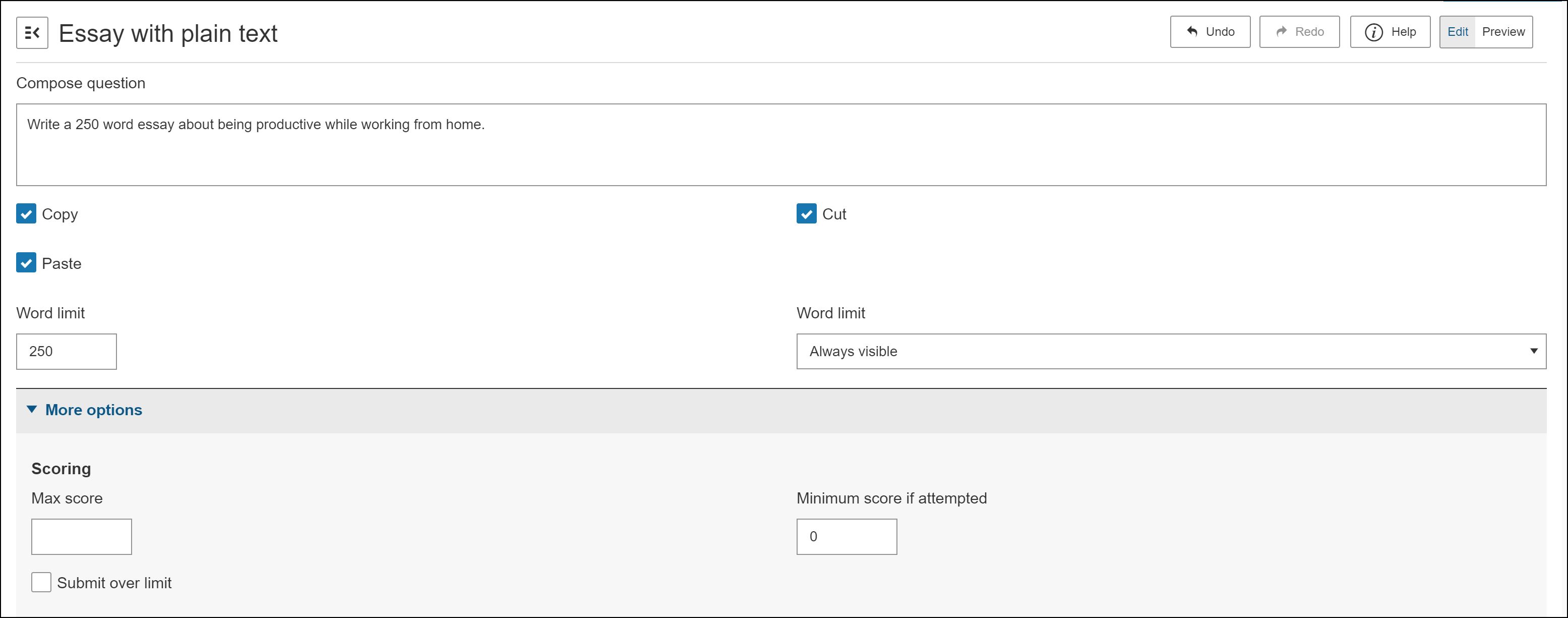Image resolution: width=1568 pixels, height=618 pixels.
Task: Click into the Compose question text area
Action: pyautogui.click(x=780, y=145)
